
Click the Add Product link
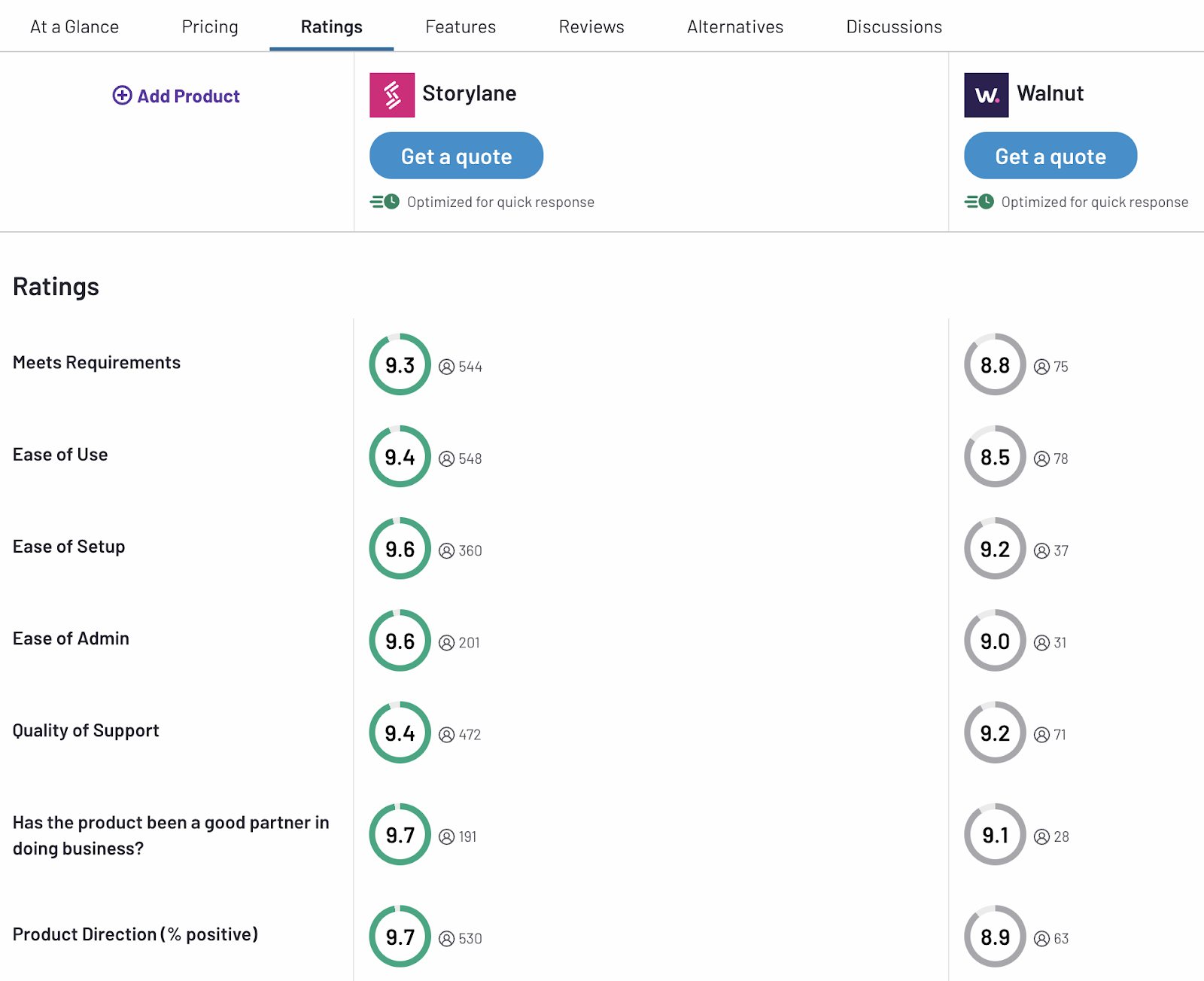point(176,96)
